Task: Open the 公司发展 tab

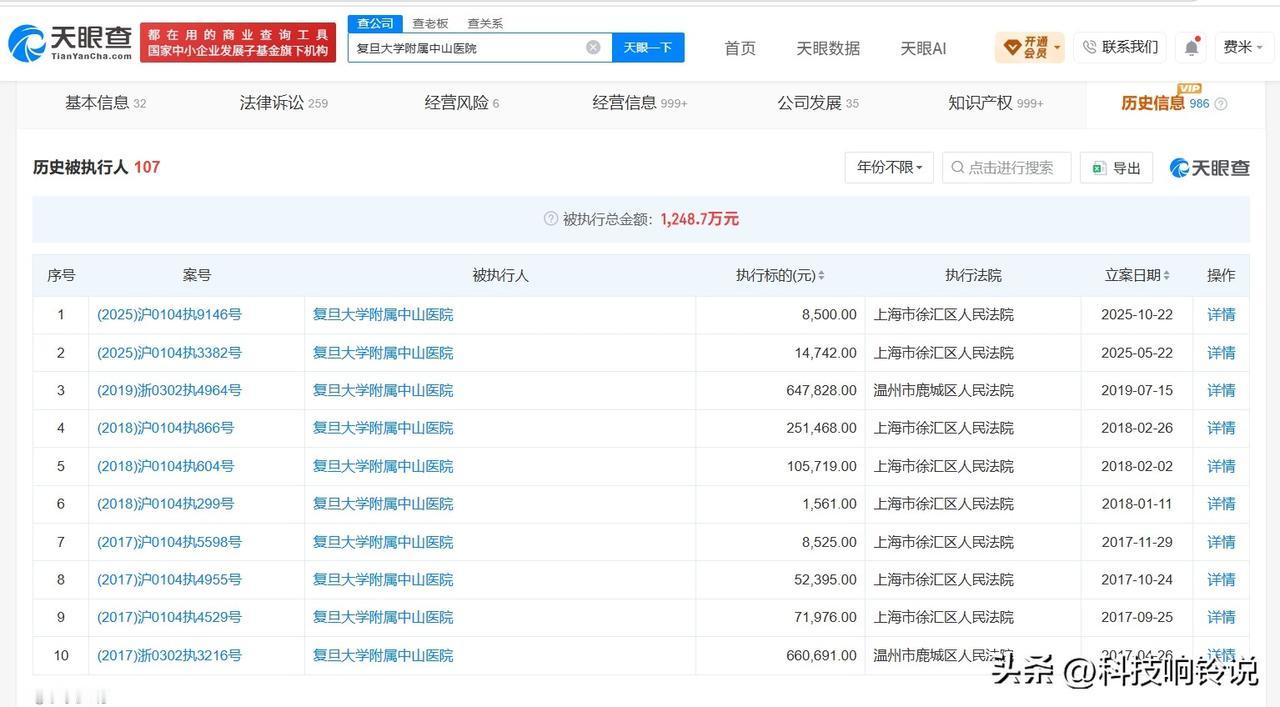Action: click(x=817, y=102)
